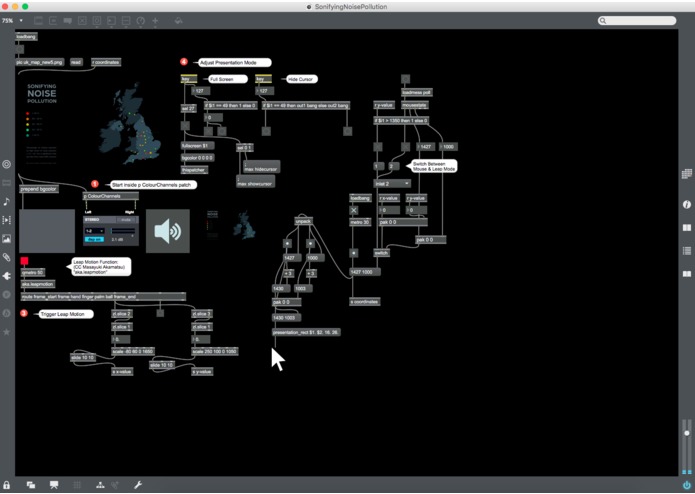Select the unpack object
Image resolution: width=695 pixels, height=494 pixels.
click(x=304, y=221)
